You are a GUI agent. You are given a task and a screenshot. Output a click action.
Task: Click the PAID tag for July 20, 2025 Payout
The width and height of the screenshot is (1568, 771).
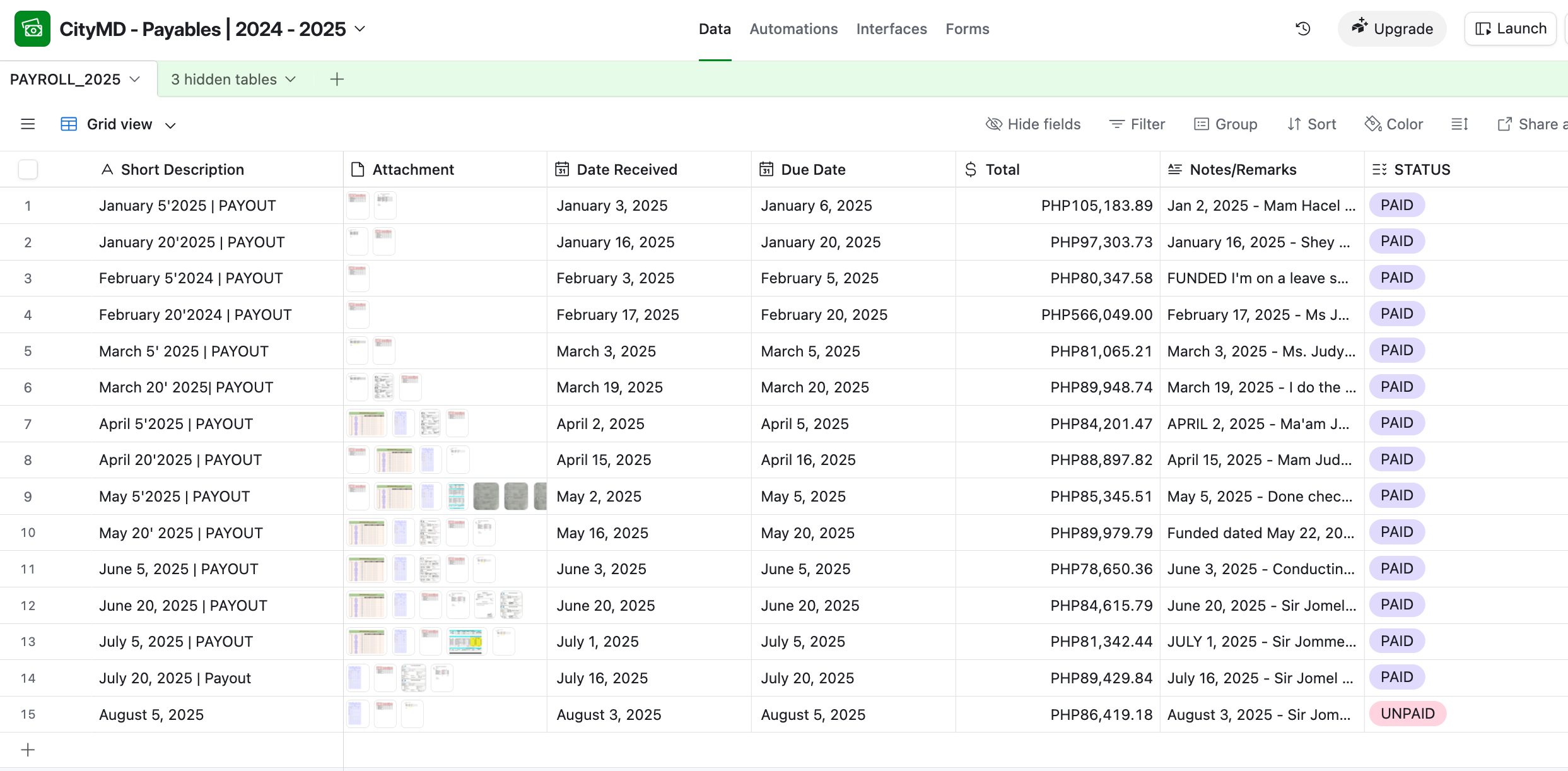(x=1396, y=677)
